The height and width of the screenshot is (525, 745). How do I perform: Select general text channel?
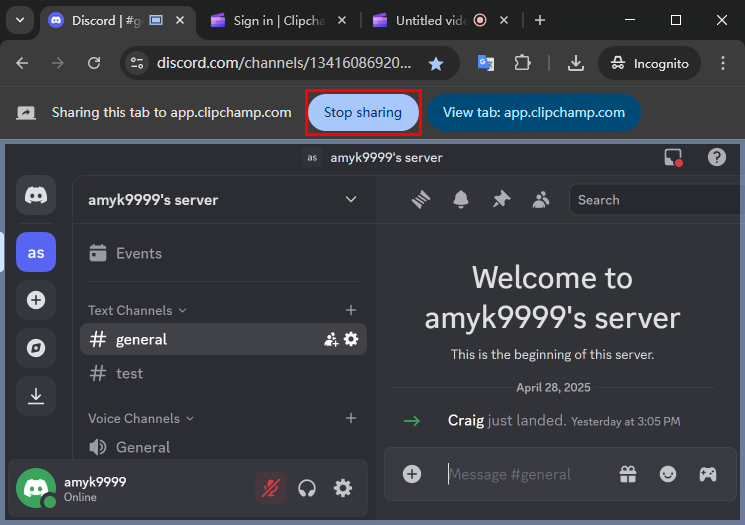pyautogui.click(x=223, y=339)
